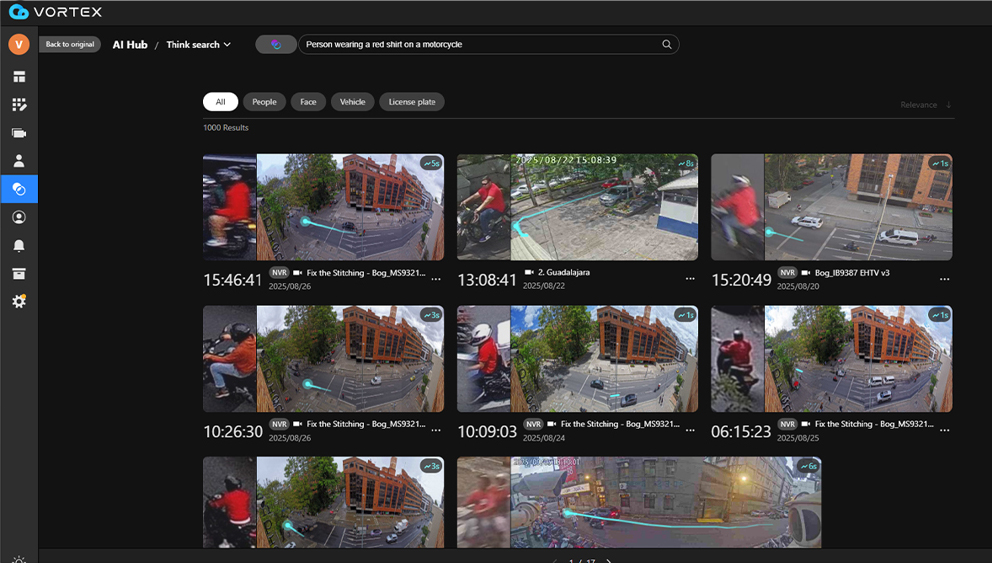Screen dimensions: 992x563
Task: Open the 15:46:41 result thumbnail
Action: click(323, 207)
